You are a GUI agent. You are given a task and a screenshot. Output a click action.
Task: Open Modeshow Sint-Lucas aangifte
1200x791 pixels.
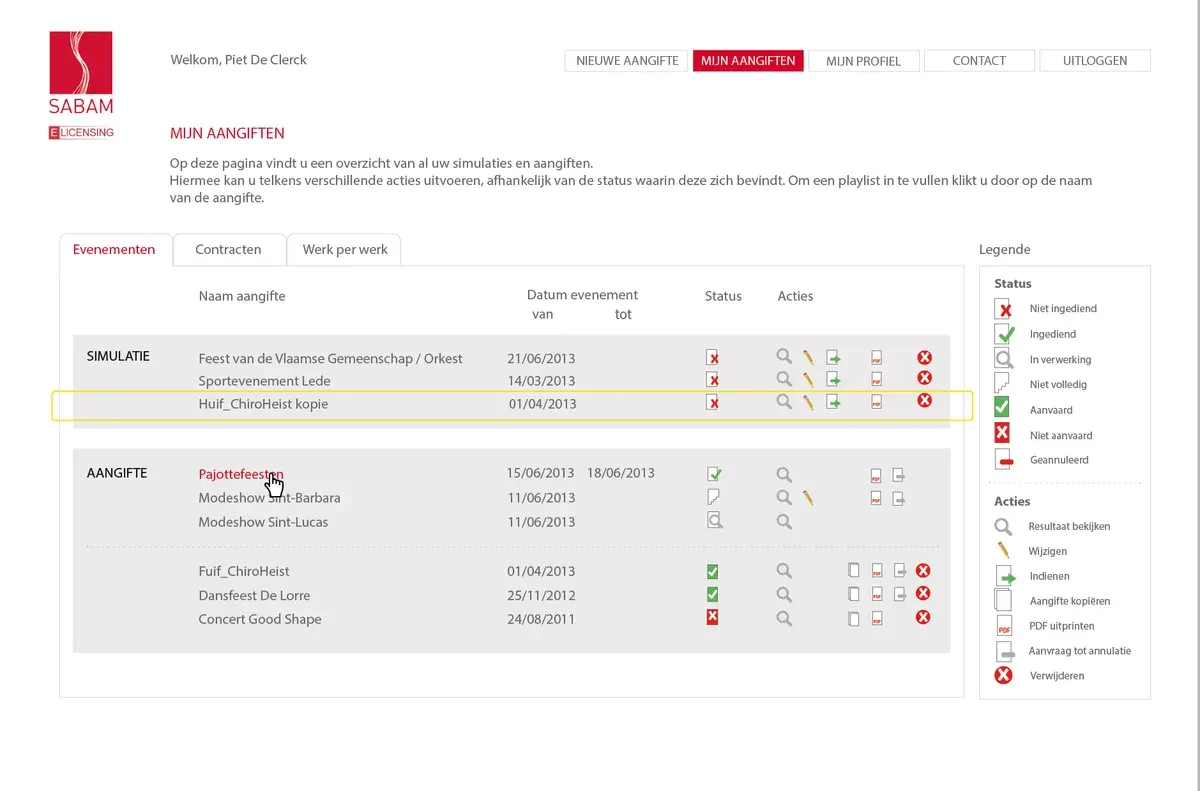click(x=263, y=521)
